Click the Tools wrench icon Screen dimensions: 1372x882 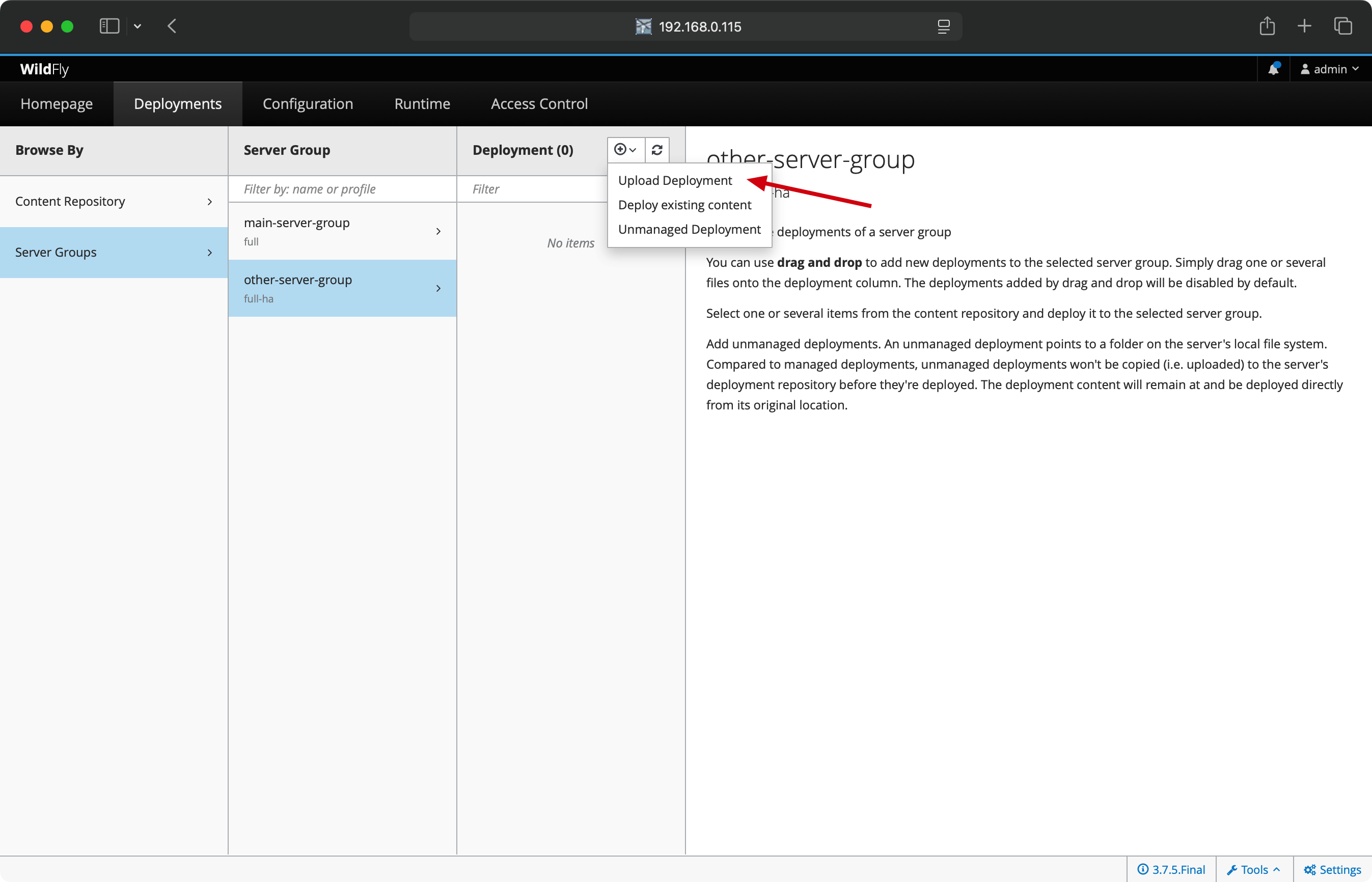(x=1232, y=869)
